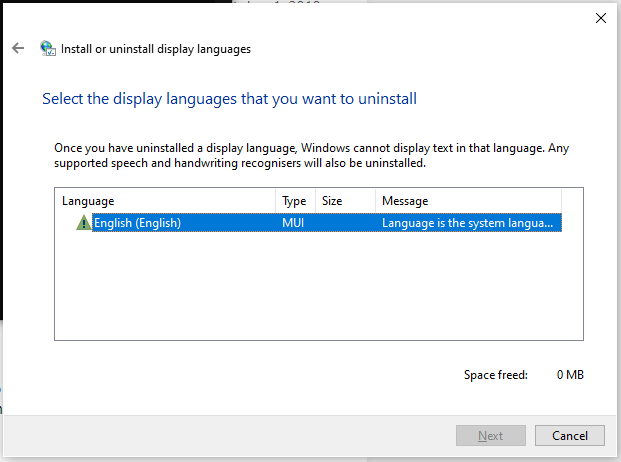The width and height of the screenshot is (621, 462).
Task: Close the dialog with the X button
Action: click(600, 18)
